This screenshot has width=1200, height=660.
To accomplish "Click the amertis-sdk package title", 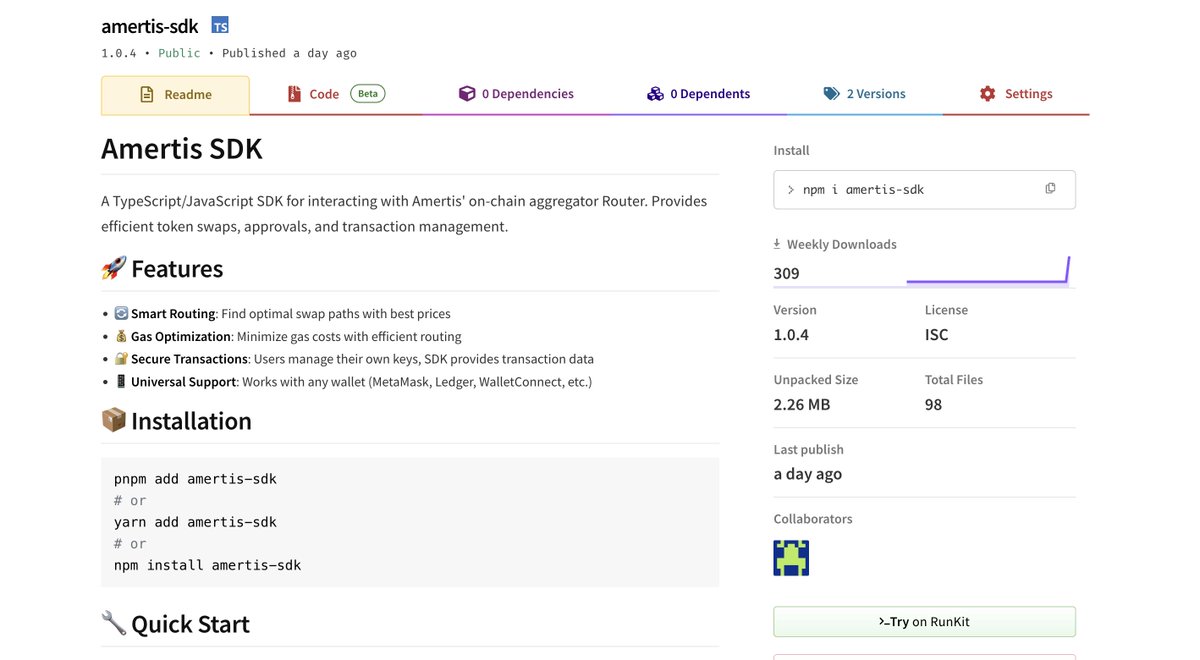I will pyautogui.click(x=150, y=27).
